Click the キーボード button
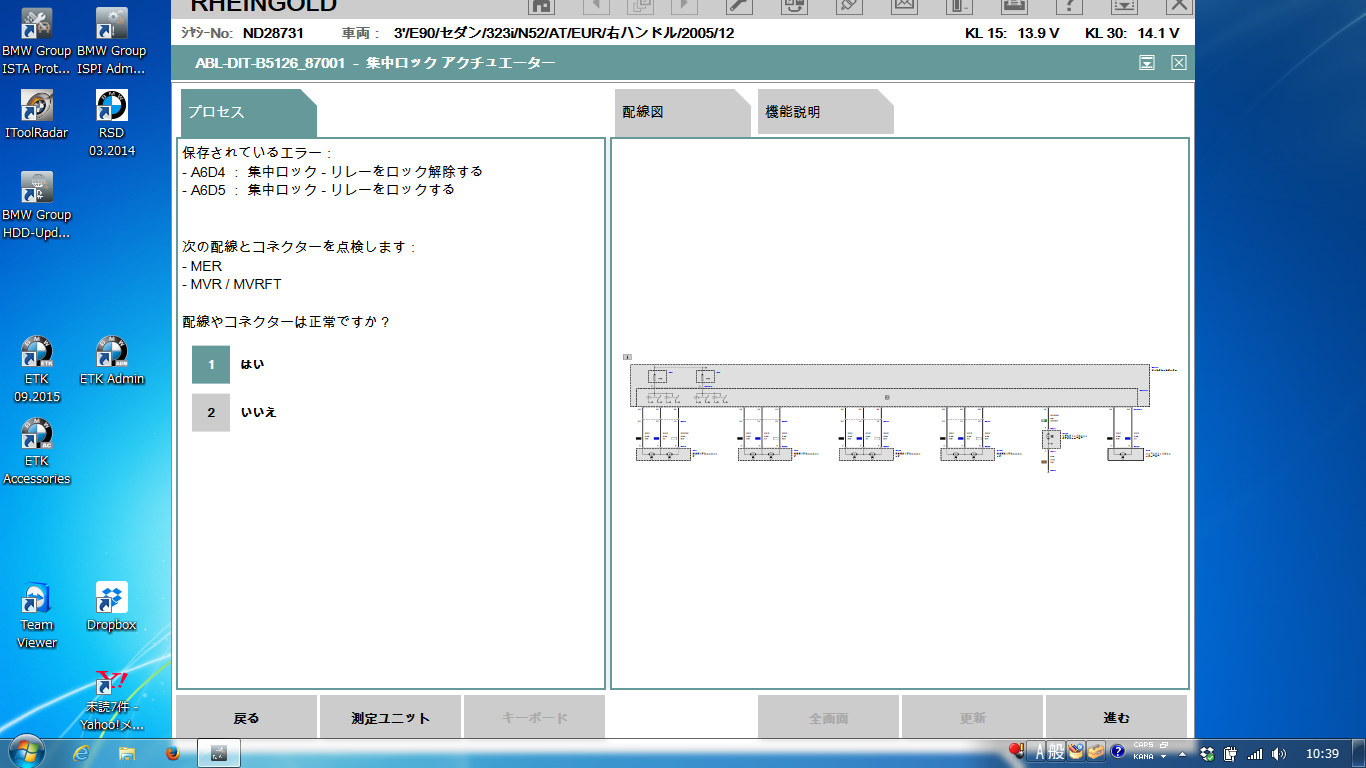 [x=534, y=718]
